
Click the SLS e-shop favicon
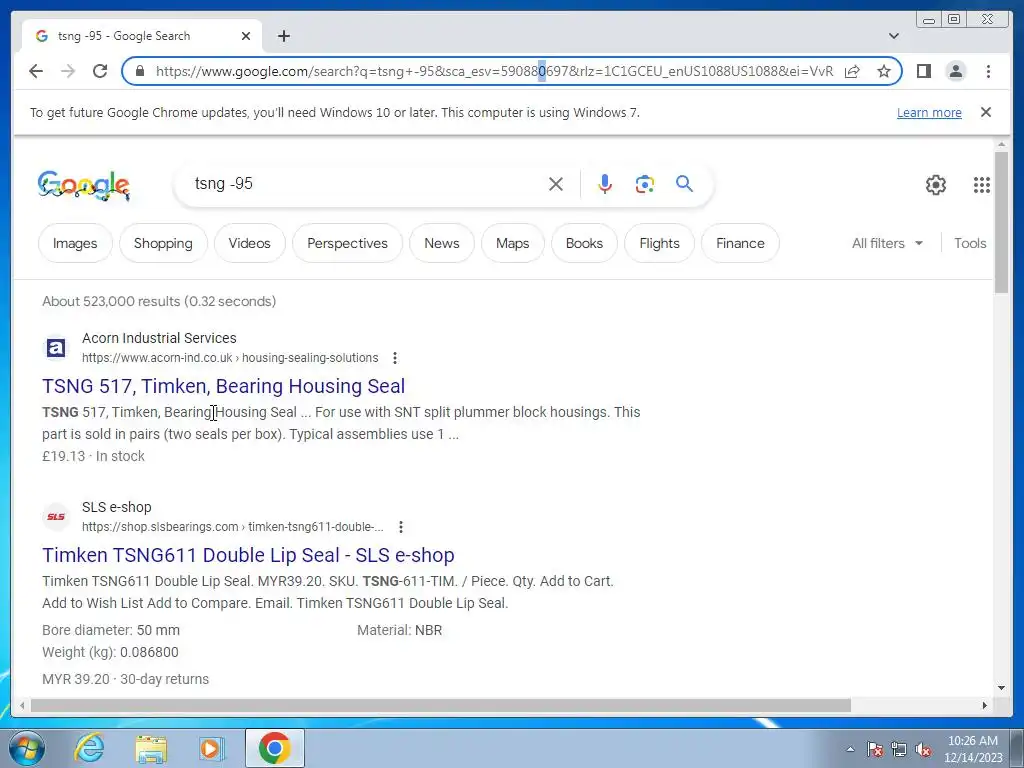point(56,517)
